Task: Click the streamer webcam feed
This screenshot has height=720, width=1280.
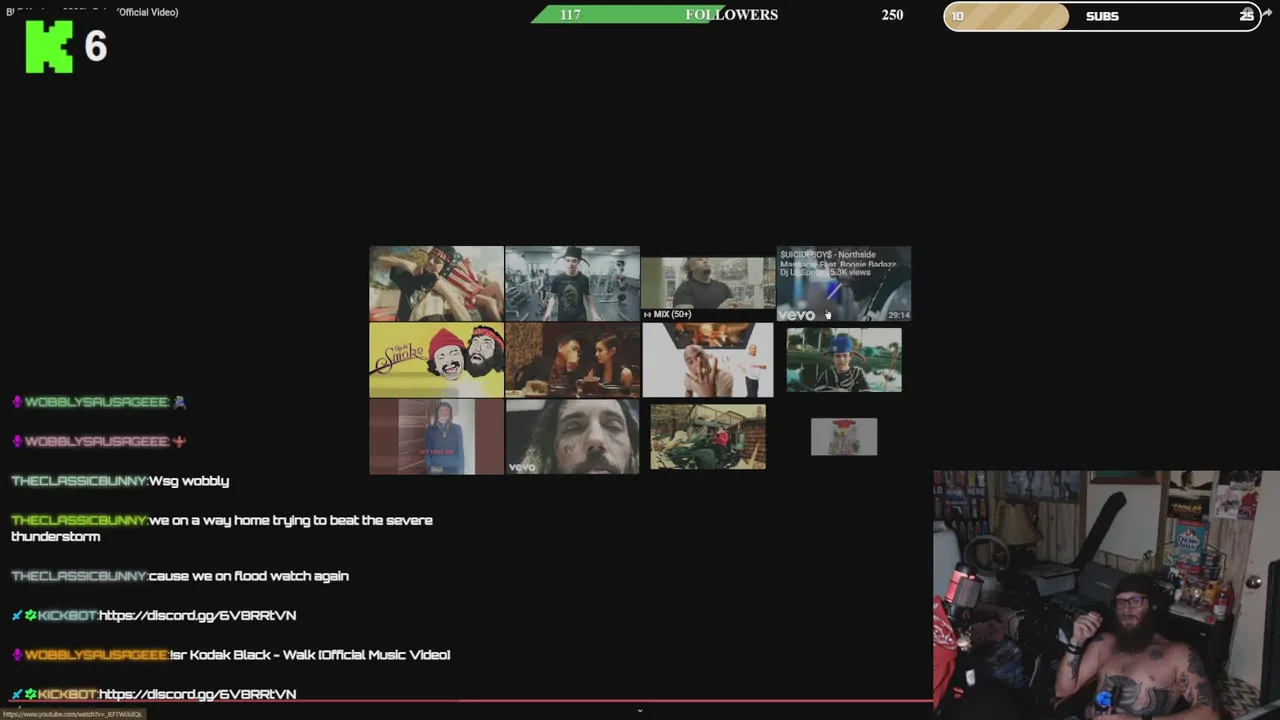Action: (x=1106, y=595)
